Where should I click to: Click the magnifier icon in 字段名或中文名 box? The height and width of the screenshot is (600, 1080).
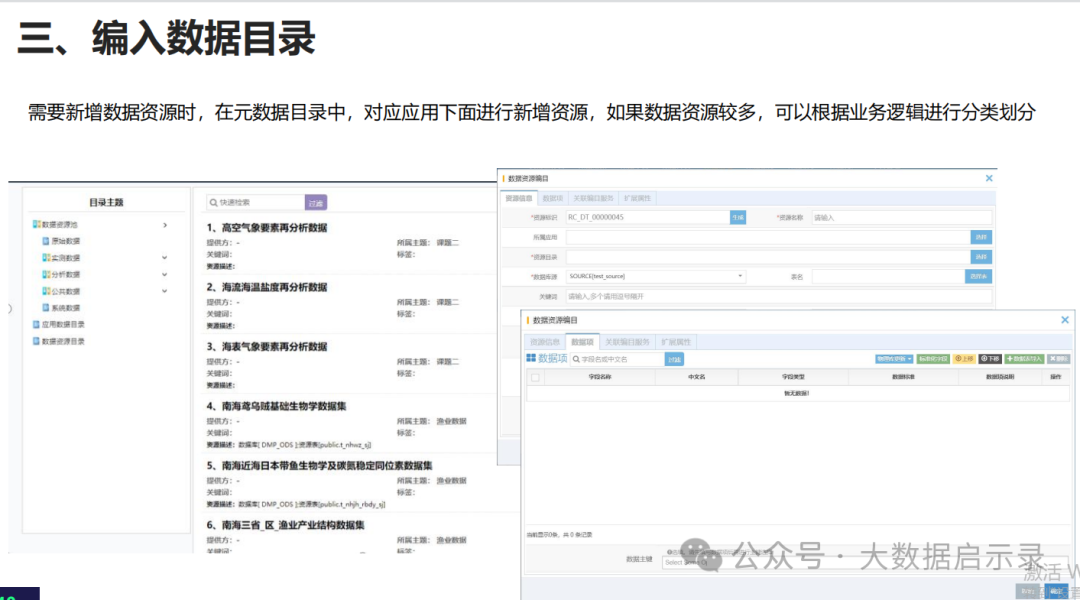tap(577, 360)
